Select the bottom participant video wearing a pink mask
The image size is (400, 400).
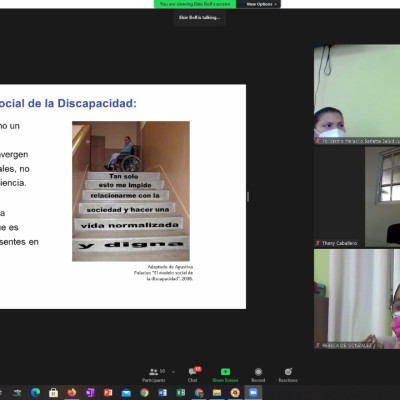click(x=357, y=299)
